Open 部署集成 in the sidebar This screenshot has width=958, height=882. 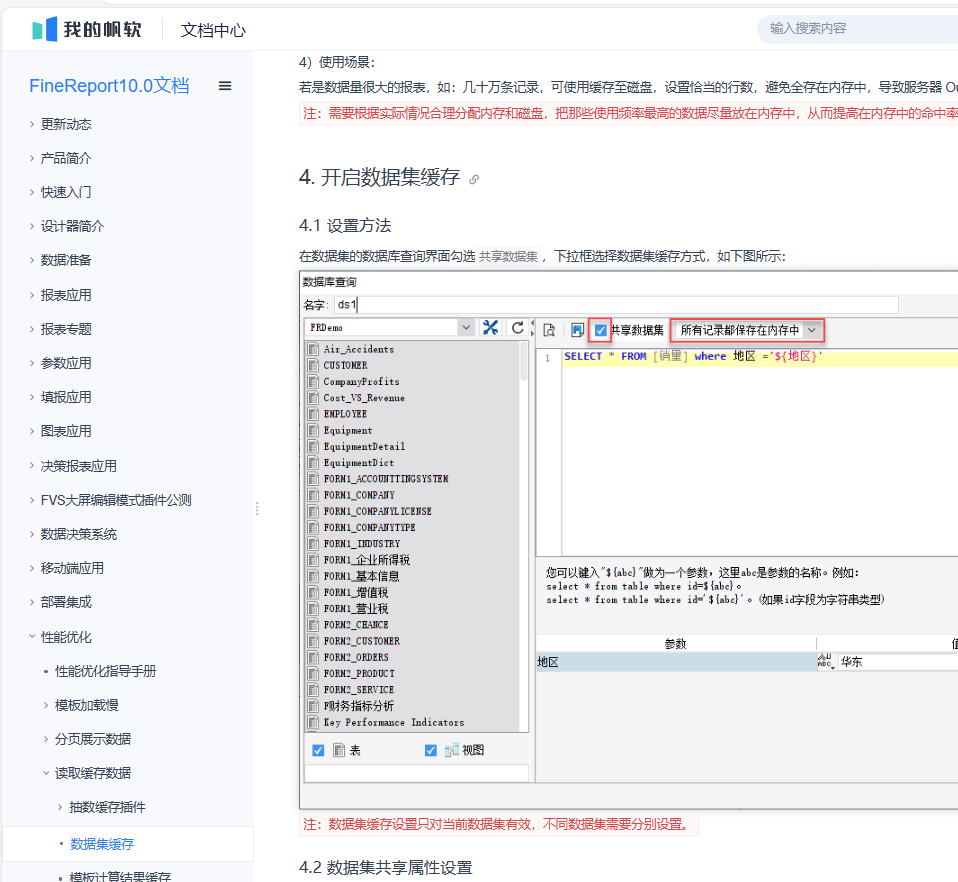[x=66, y=602]
